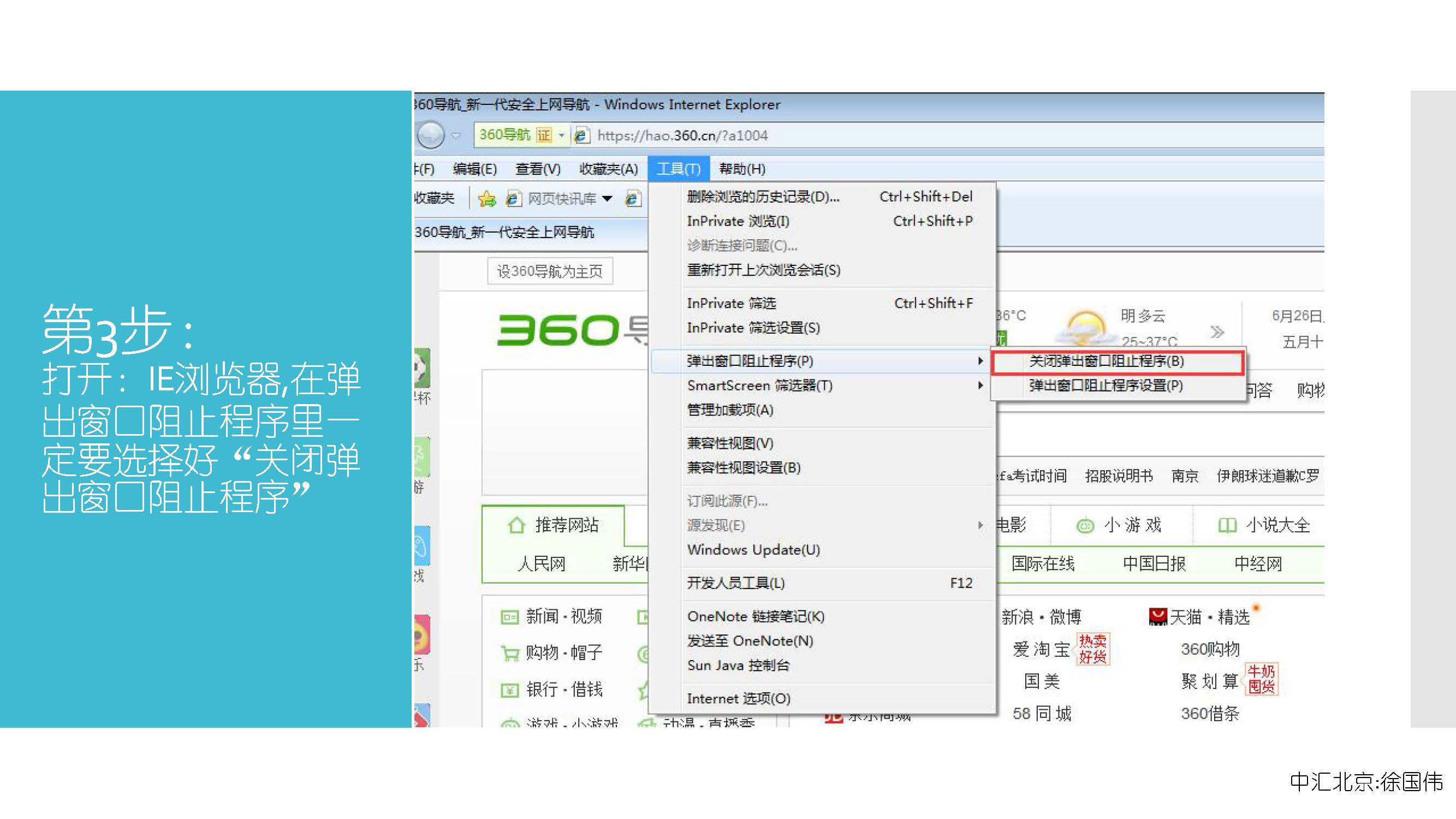1456x819 pixels.
Task: Click the IE page icon beside address URL
Action: click(x=581, y=135)
